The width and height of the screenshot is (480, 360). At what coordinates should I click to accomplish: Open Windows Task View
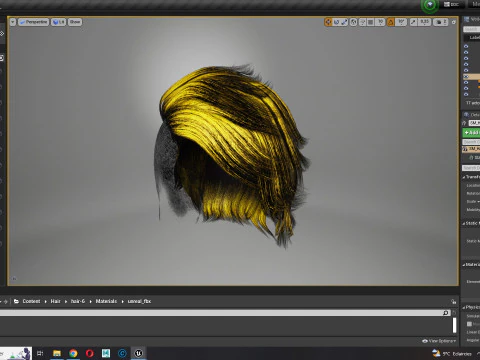[x=40, y=353]
